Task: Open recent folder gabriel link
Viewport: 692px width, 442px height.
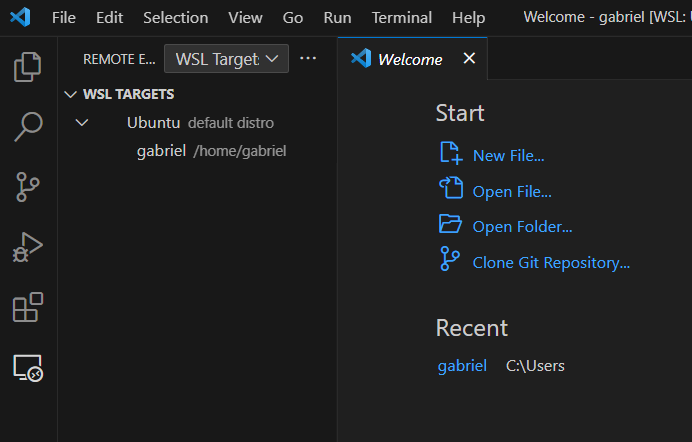Action: coord(462,366)
